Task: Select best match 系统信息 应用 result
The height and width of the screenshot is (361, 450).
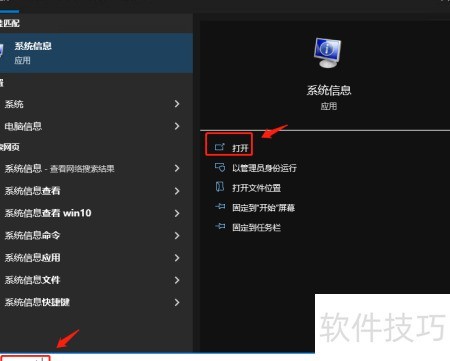Action: (96, 53)
